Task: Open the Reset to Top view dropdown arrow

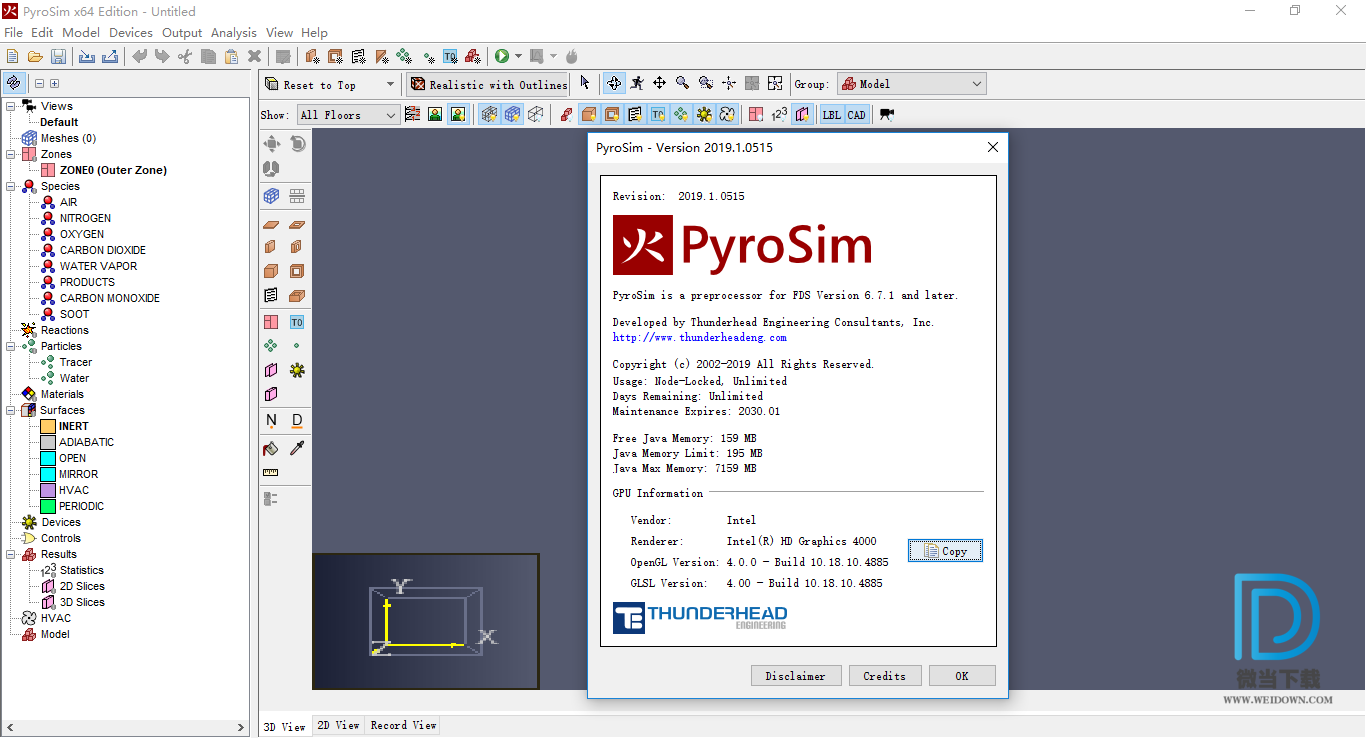Action: pos(390,85)
